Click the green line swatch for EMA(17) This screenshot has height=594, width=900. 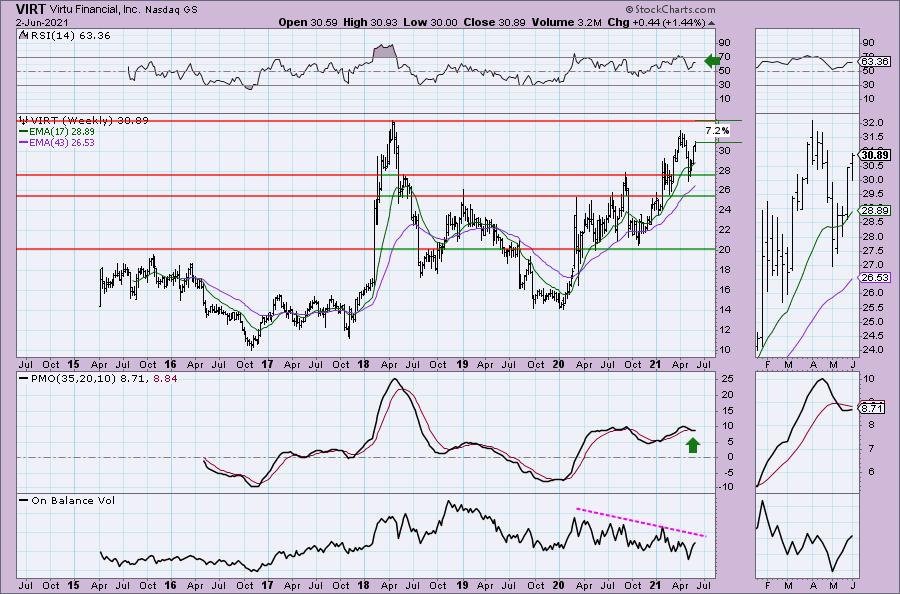click(x=24, y=131)
